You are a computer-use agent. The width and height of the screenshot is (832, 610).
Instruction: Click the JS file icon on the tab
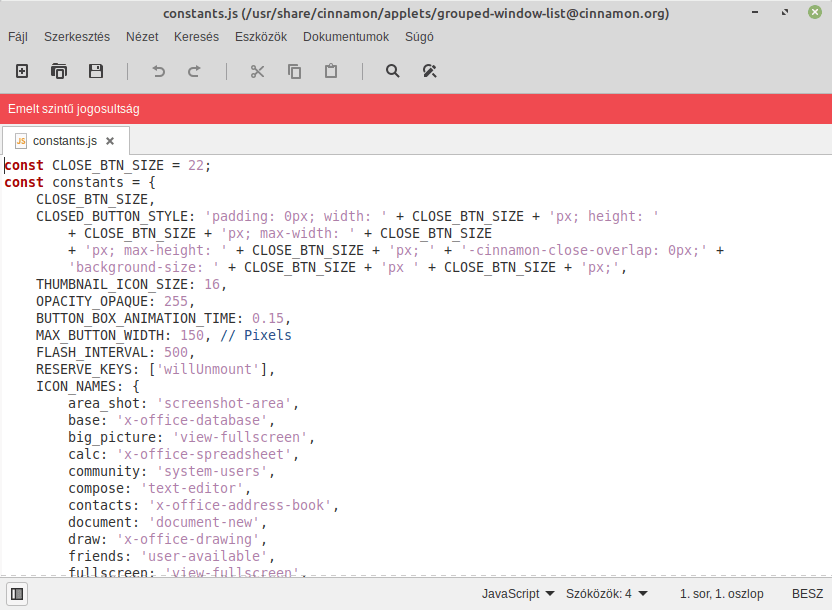(21, 141)
